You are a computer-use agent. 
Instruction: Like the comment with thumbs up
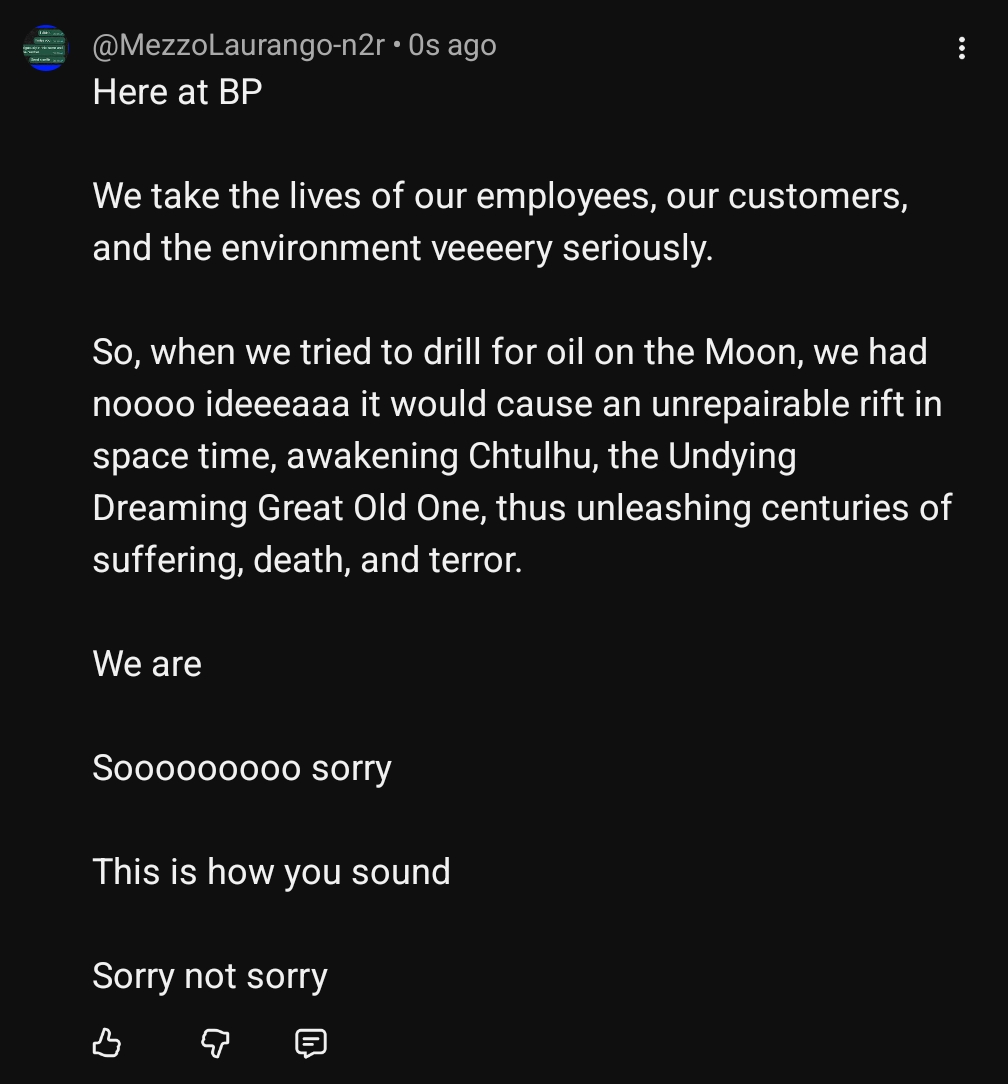click(106, 1044)
